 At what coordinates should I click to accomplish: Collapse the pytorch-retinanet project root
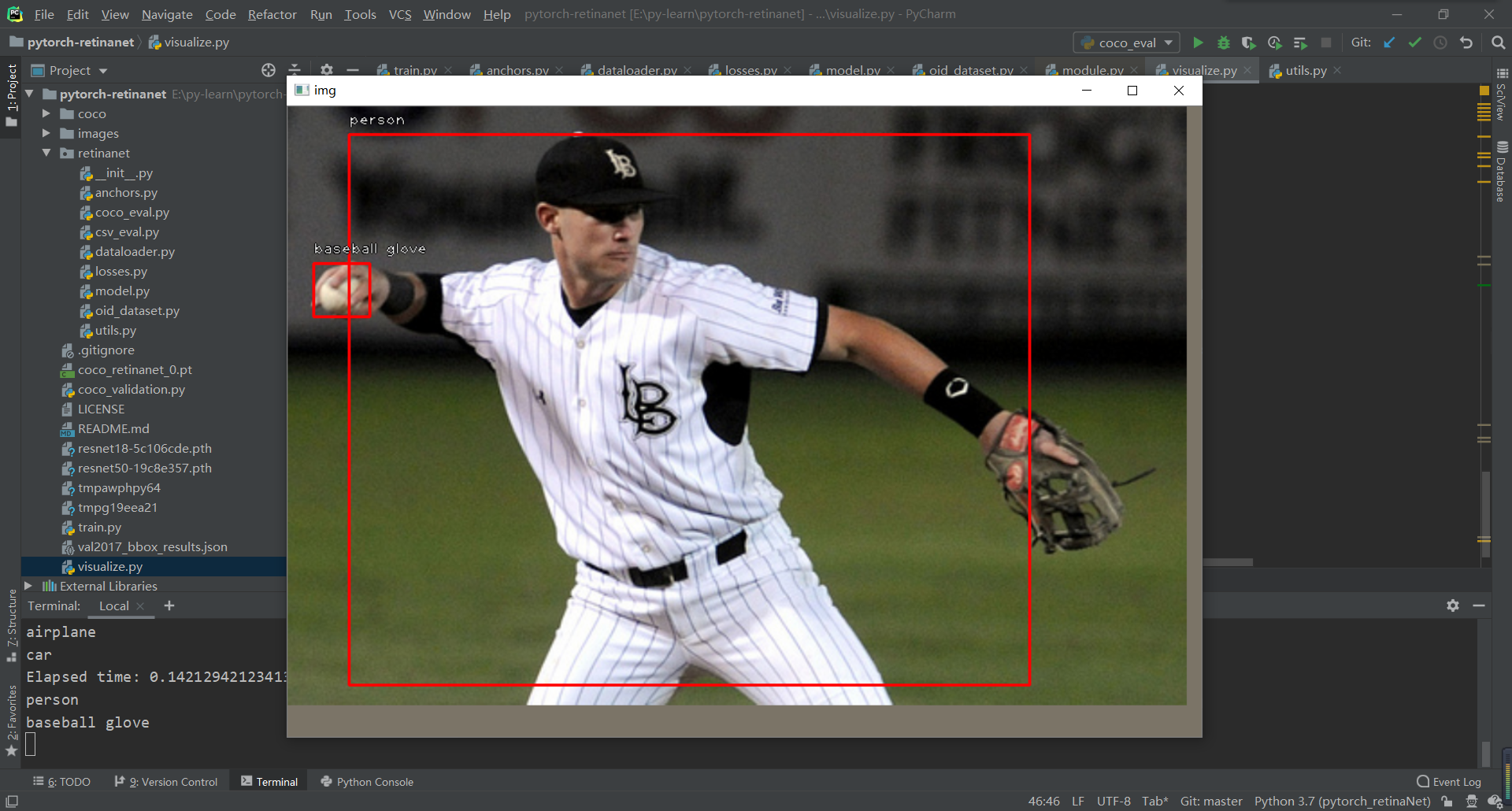(x=30, y=94)
